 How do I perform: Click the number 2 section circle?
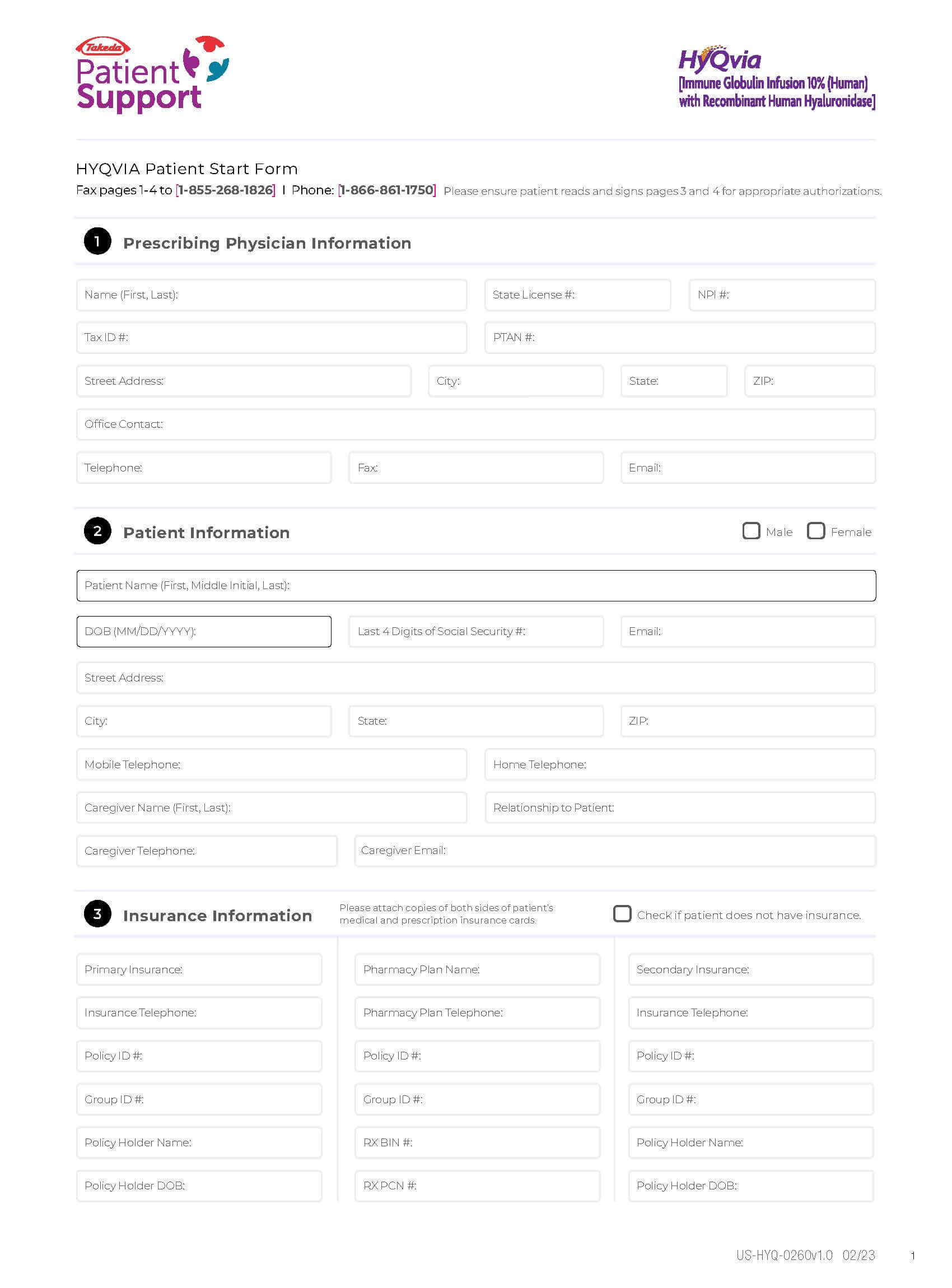97,531
